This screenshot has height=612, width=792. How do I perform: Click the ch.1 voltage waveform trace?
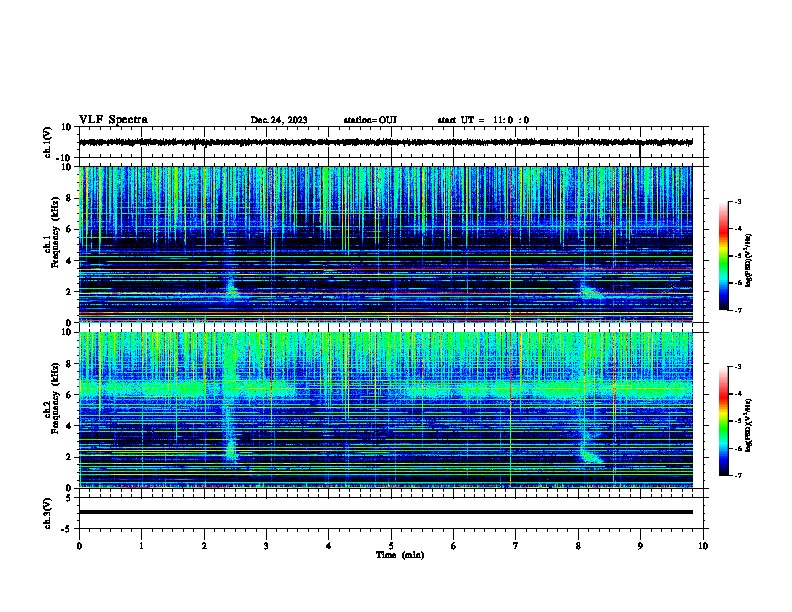pyautogui.click(x=385, y=142)
